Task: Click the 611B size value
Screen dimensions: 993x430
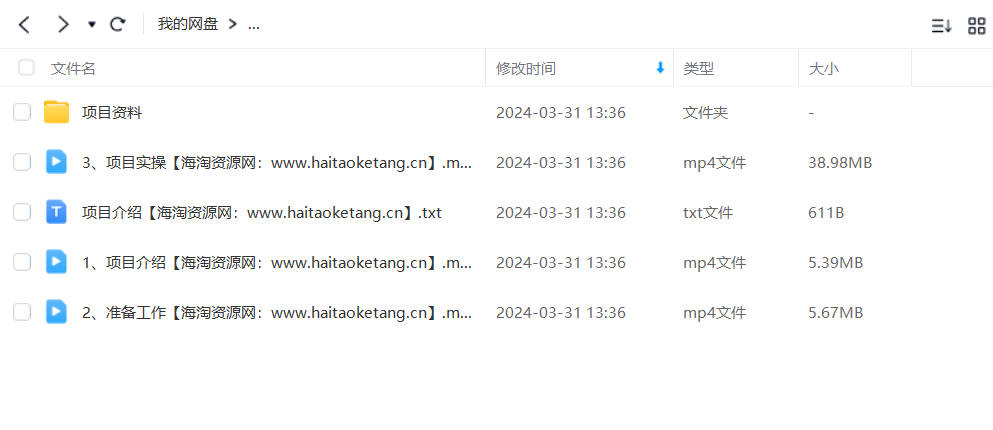Action: 826,213
